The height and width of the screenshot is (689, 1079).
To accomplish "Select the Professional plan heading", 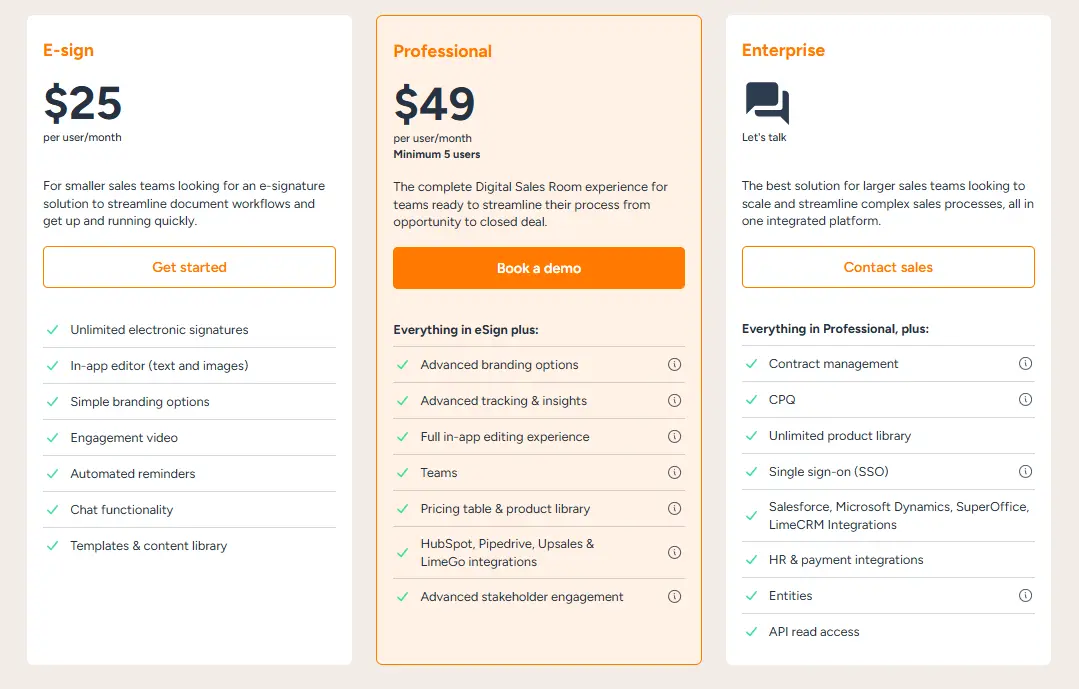I will click(442, 52).
